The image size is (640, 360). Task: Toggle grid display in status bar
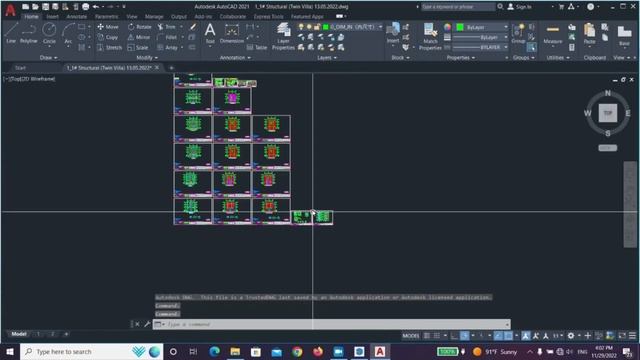(427, 336)
